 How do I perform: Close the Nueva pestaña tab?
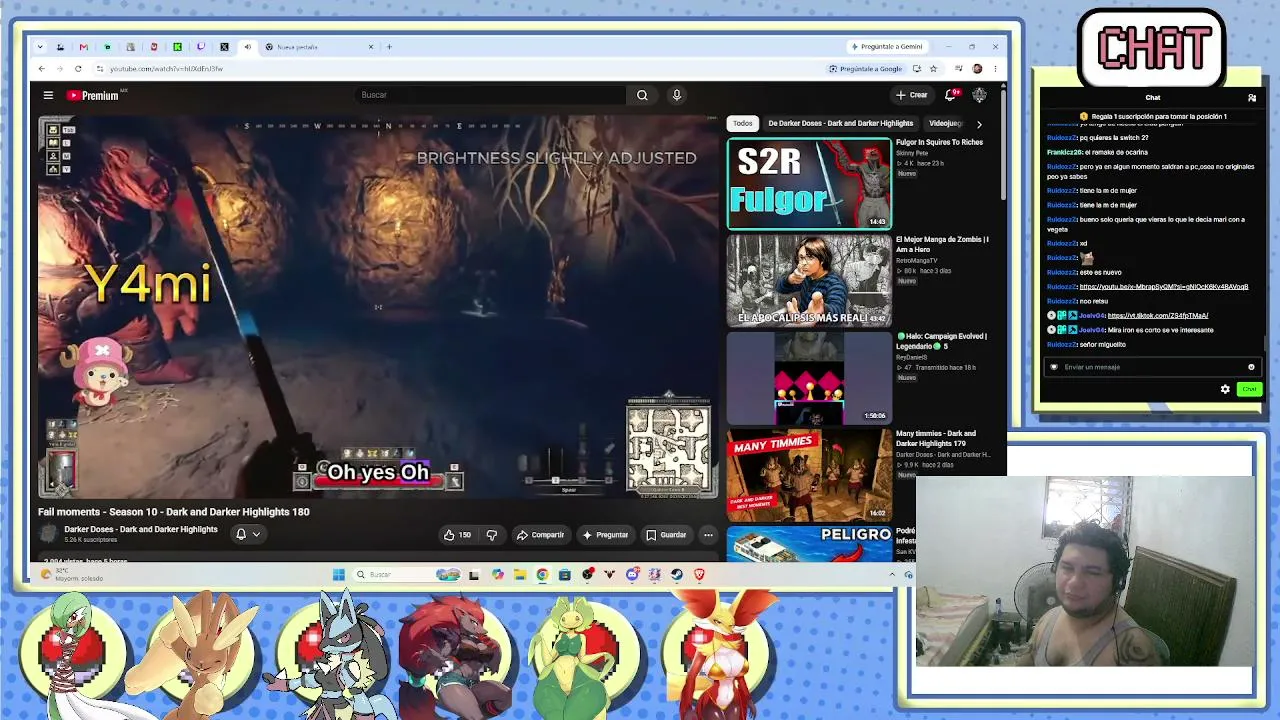[x=371, y=47]
